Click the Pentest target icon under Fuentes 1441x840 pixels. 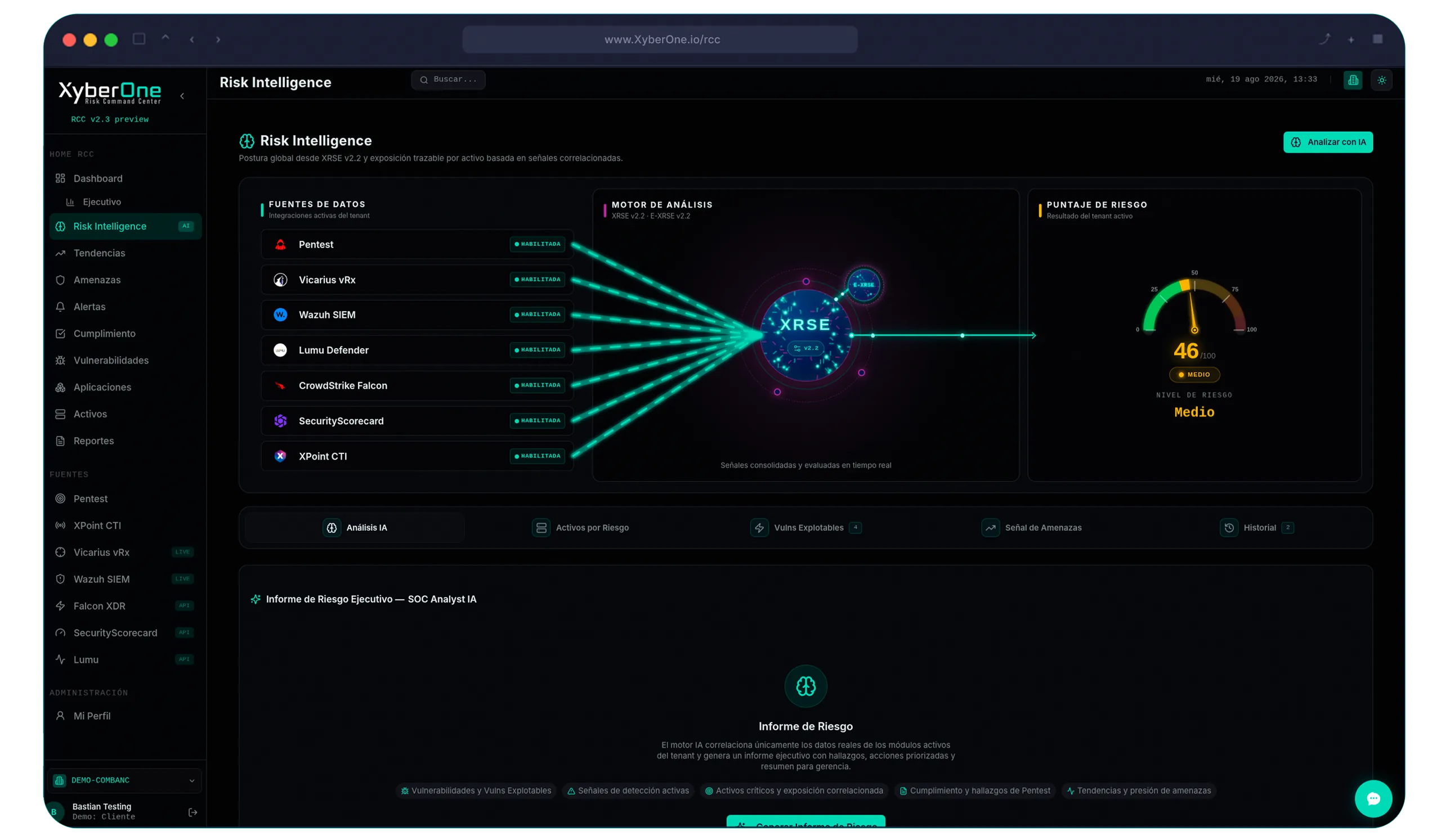[x=60, y=499]
